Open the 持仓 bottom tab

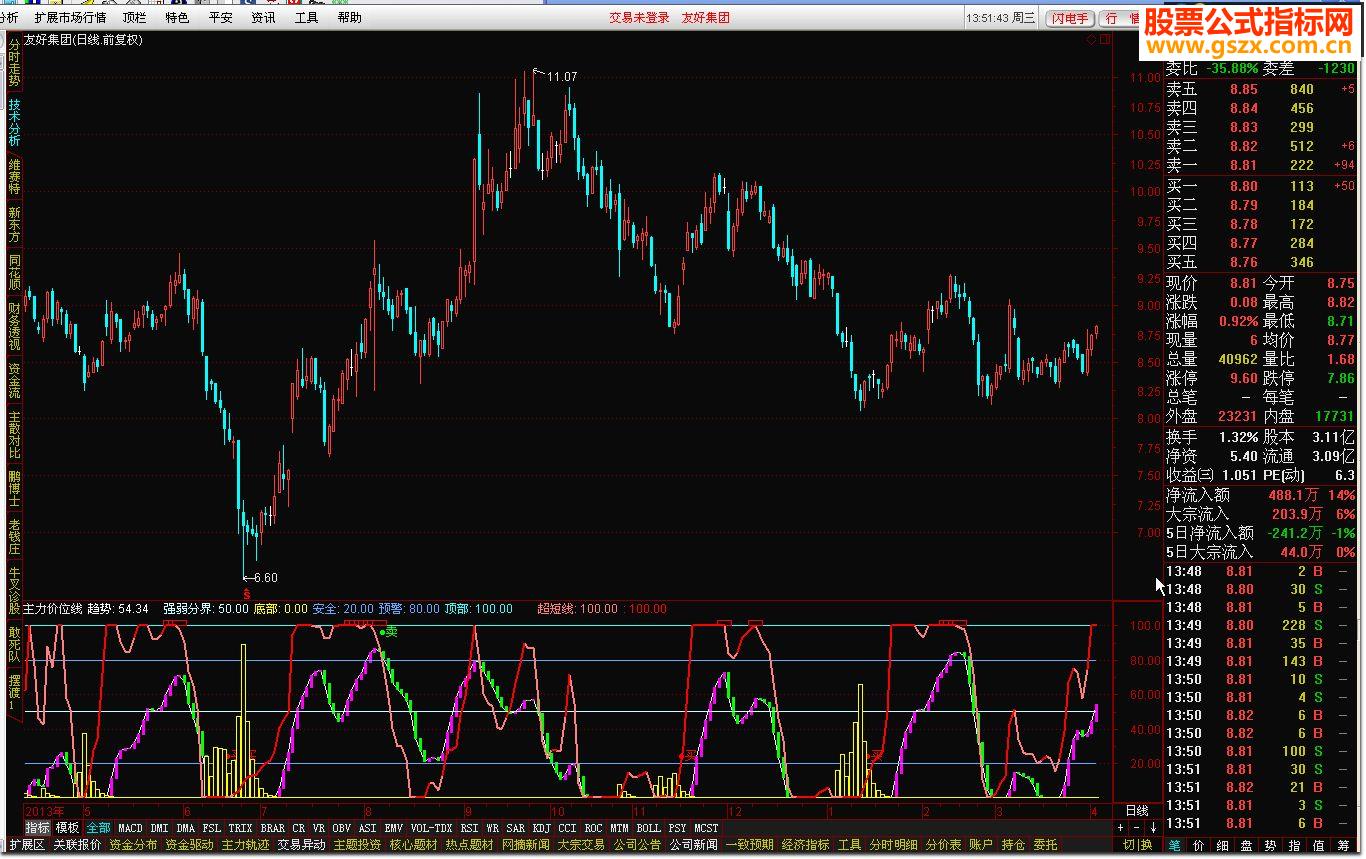tap(1013, 845)
